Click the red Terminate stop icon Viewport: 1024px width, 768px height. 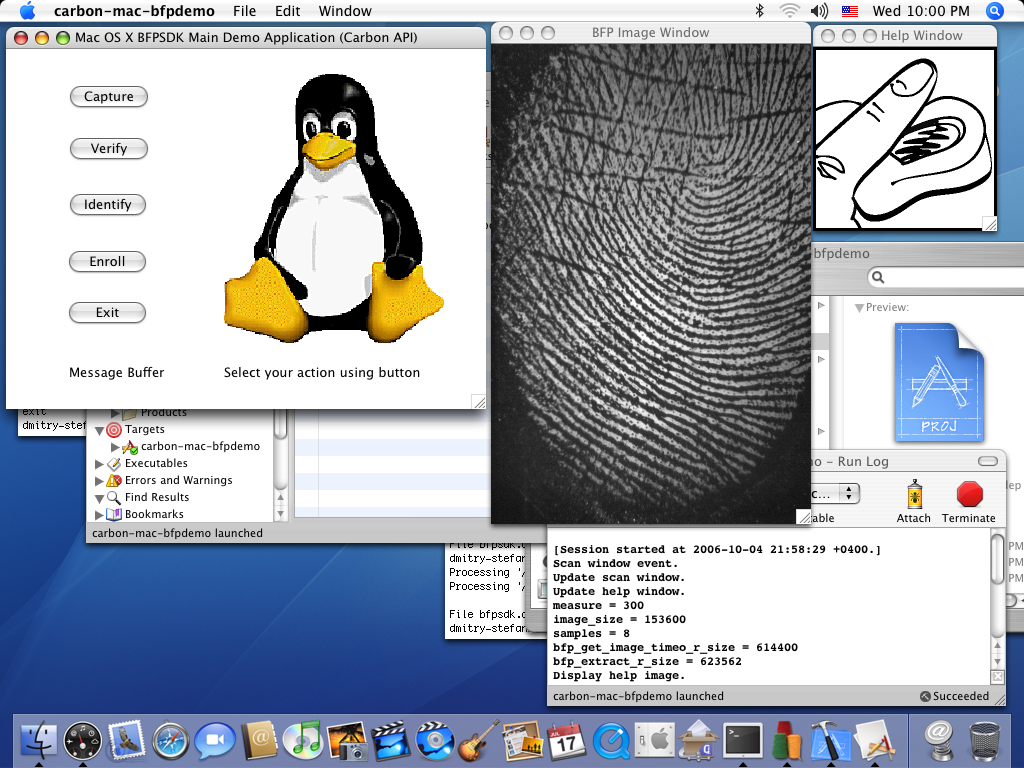[x=969, y=495]
